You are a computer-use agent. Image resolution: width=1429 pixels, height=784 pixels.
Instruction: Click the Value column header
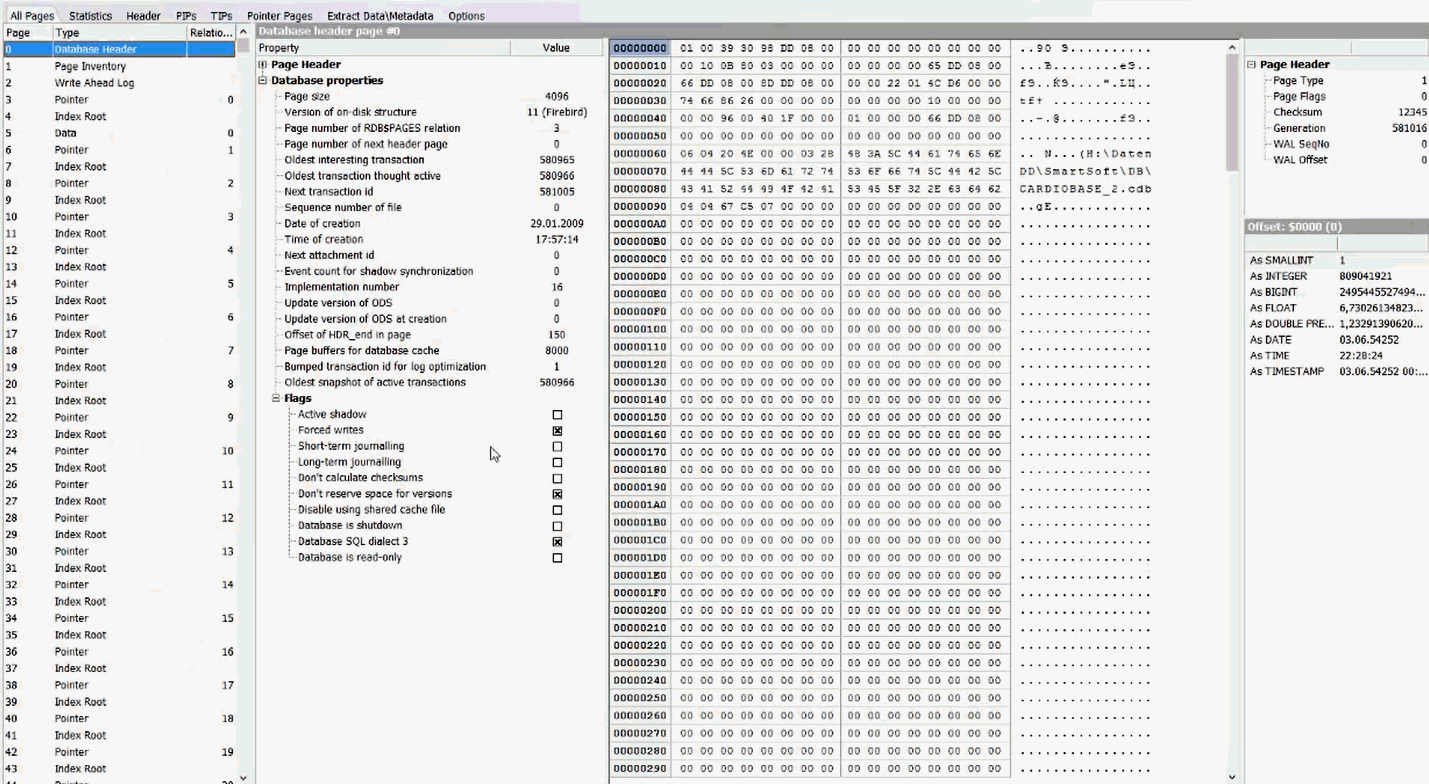click(556, 48)
